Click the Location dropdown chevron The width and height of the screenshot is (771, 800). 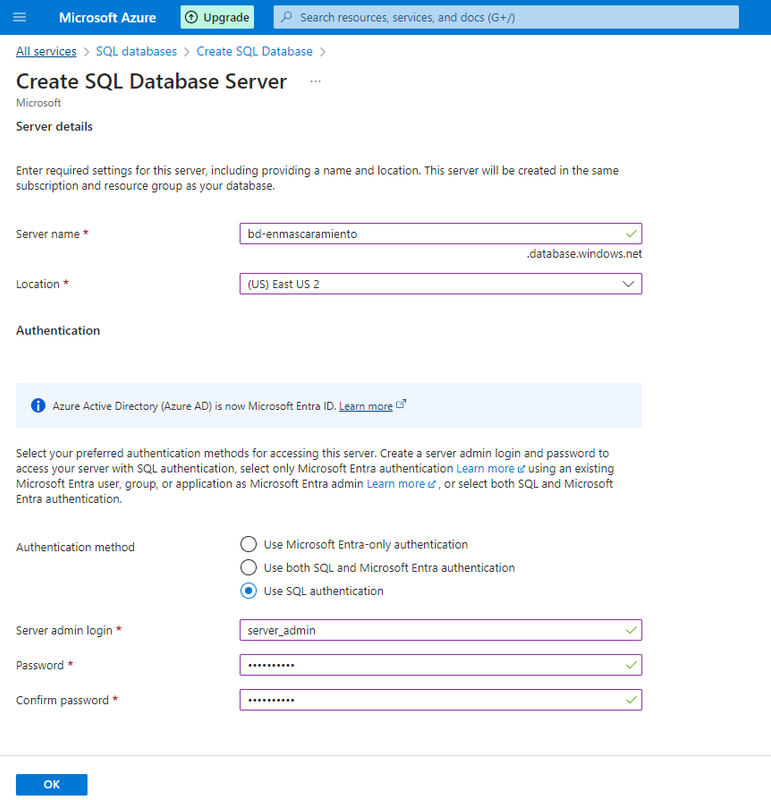[x=628, y=284]
